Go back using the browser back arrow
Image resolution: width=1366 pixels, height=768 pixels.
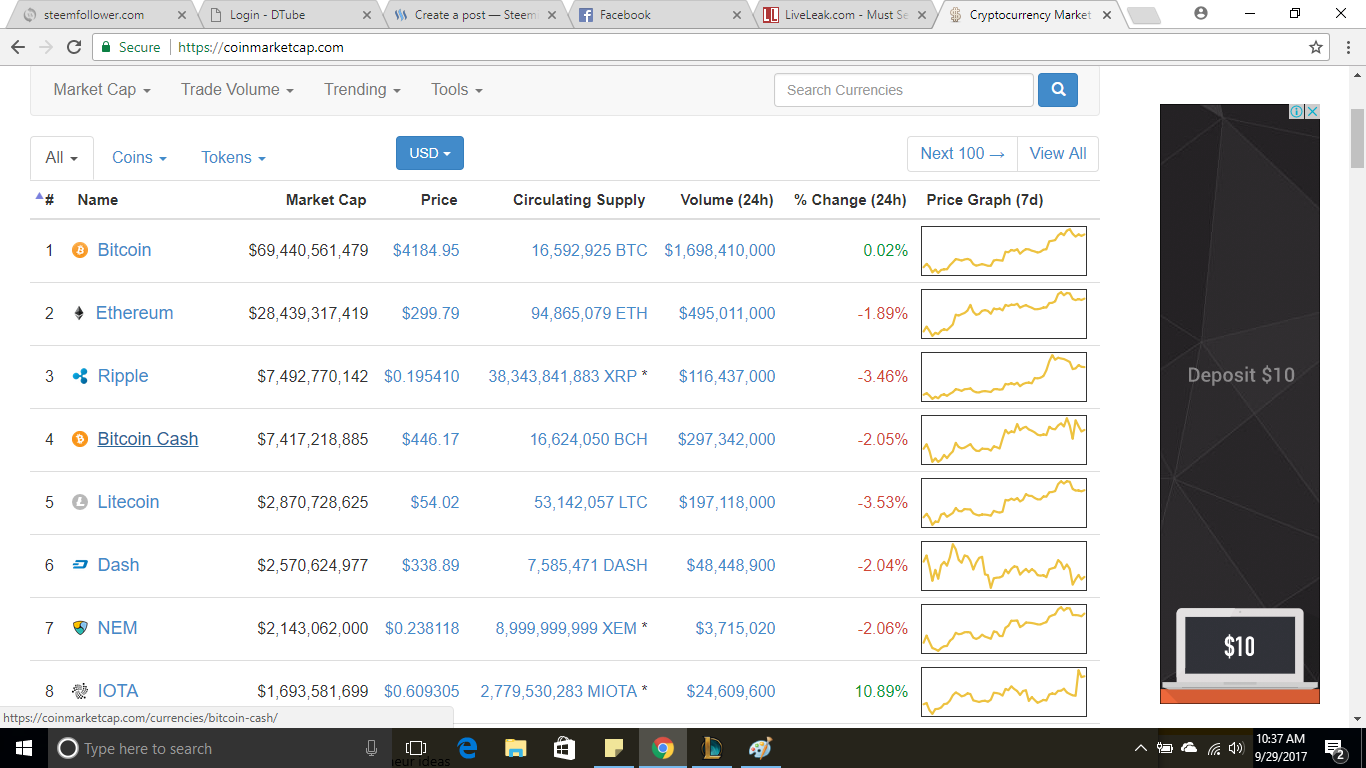[18, 47]
